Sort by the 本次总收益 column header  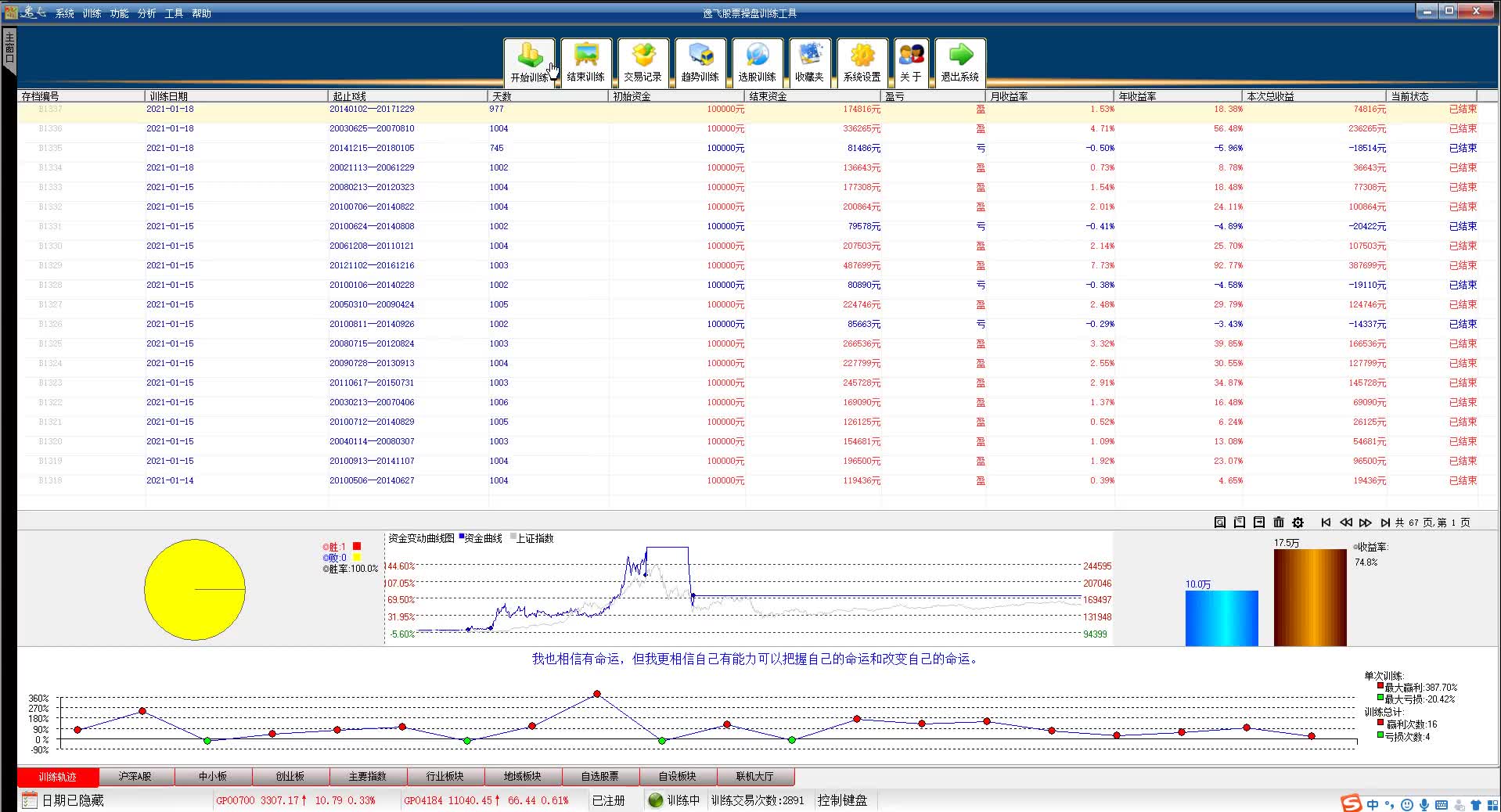tap(1315, 96)
